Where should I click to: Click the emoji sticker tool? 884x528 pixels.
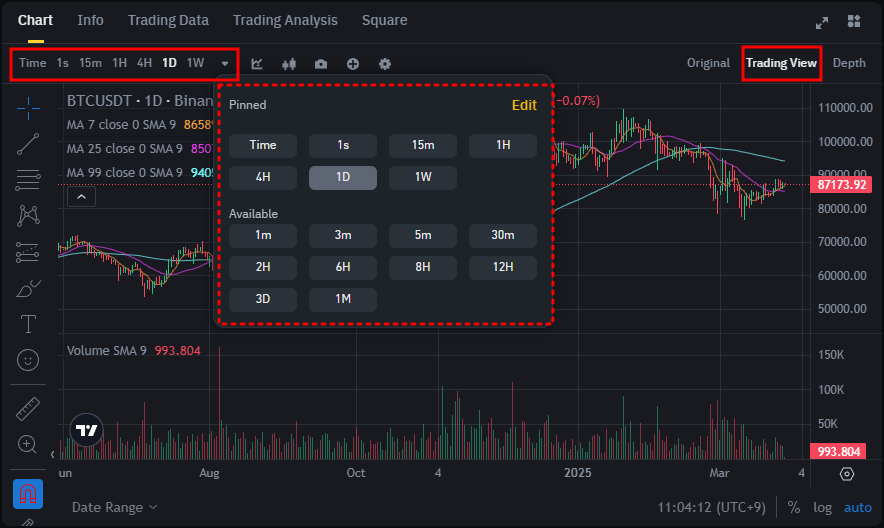click(28, 359)
